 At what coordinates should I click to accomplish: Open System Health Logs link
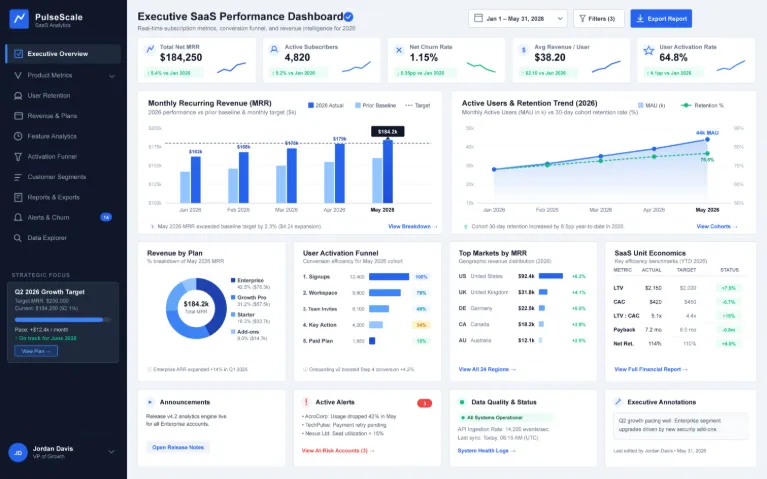click(486, 451)
